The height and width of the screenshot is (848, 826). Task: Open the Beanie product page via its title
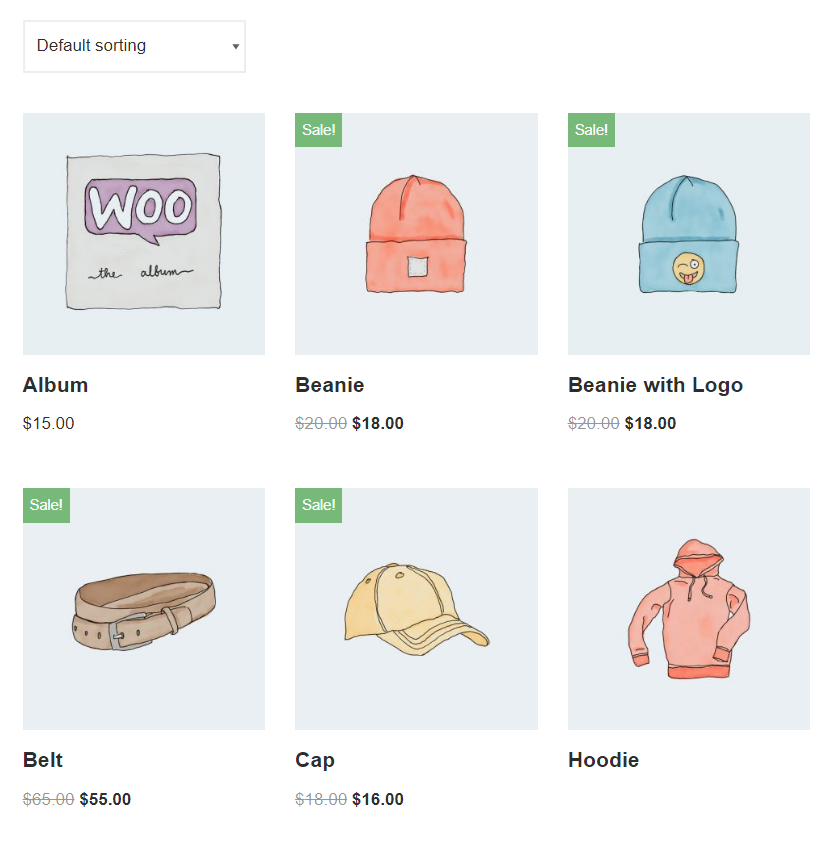click(x=329, y=385)
